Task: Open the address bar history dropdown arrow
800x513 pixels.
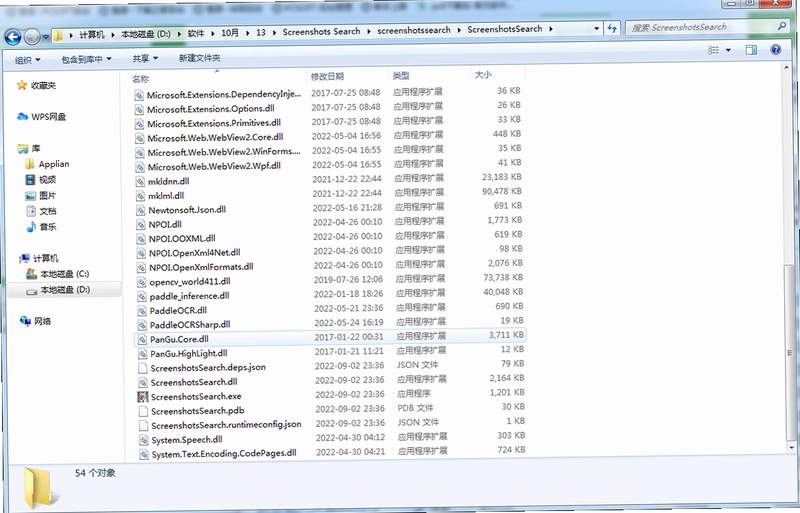Action: [x=596, y=29]
